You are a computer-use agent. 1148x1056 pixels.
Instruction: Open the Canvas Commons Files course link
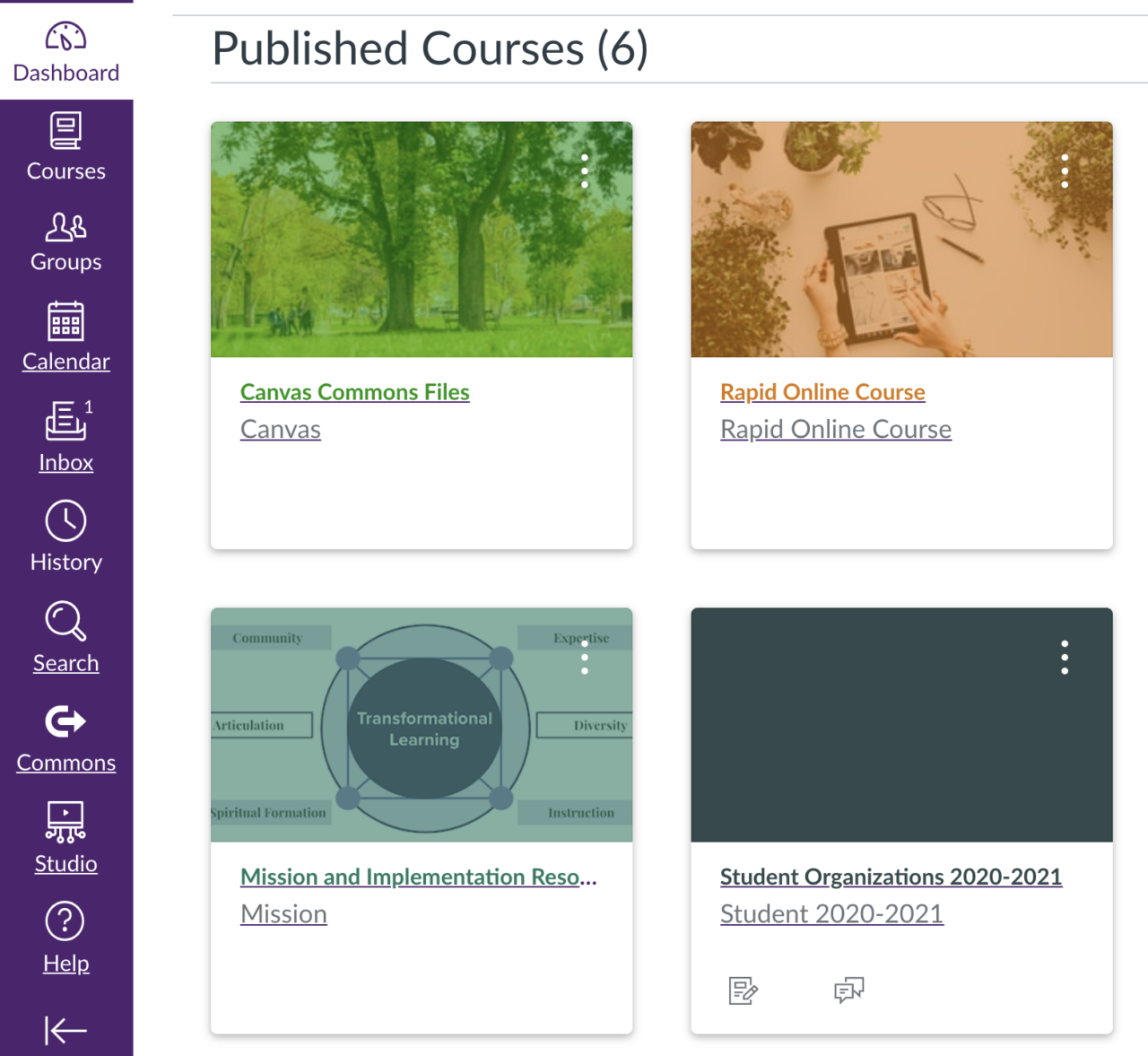pyautogui.click(x=354, y=392)
